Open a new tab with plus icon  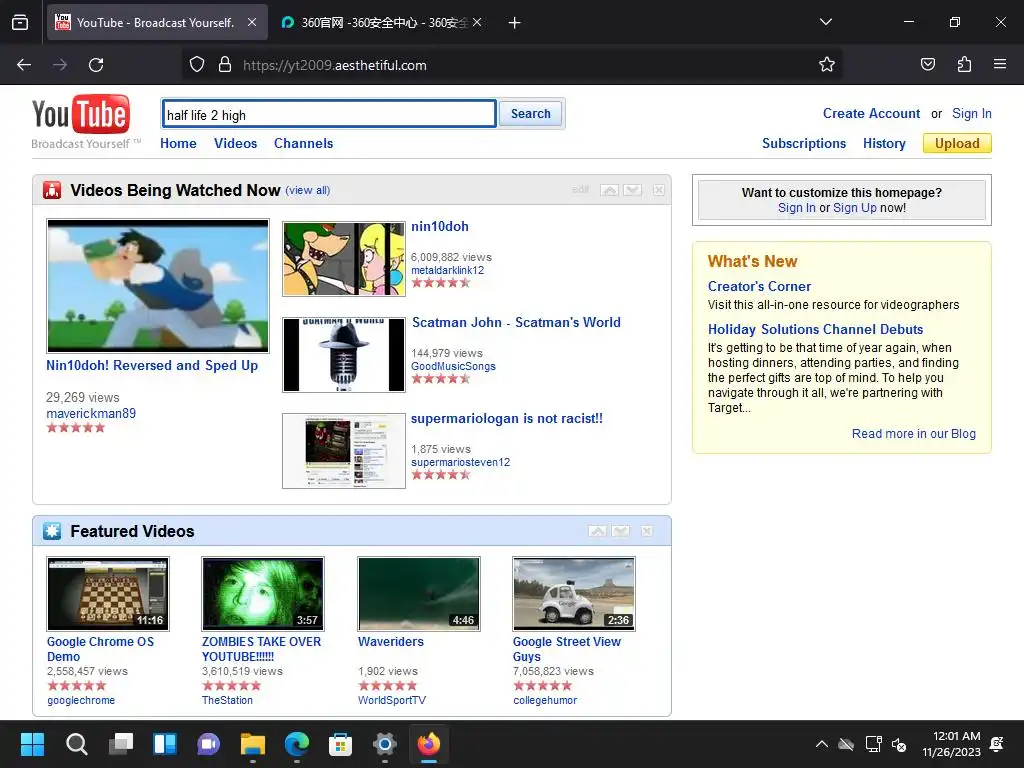tap(515, 23)
